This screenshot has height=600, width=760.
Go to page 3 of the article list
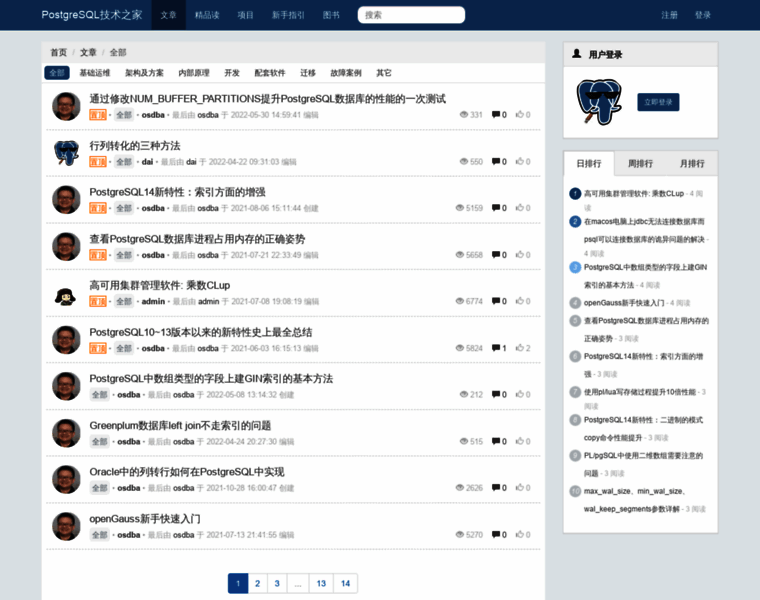pos(277,584)
